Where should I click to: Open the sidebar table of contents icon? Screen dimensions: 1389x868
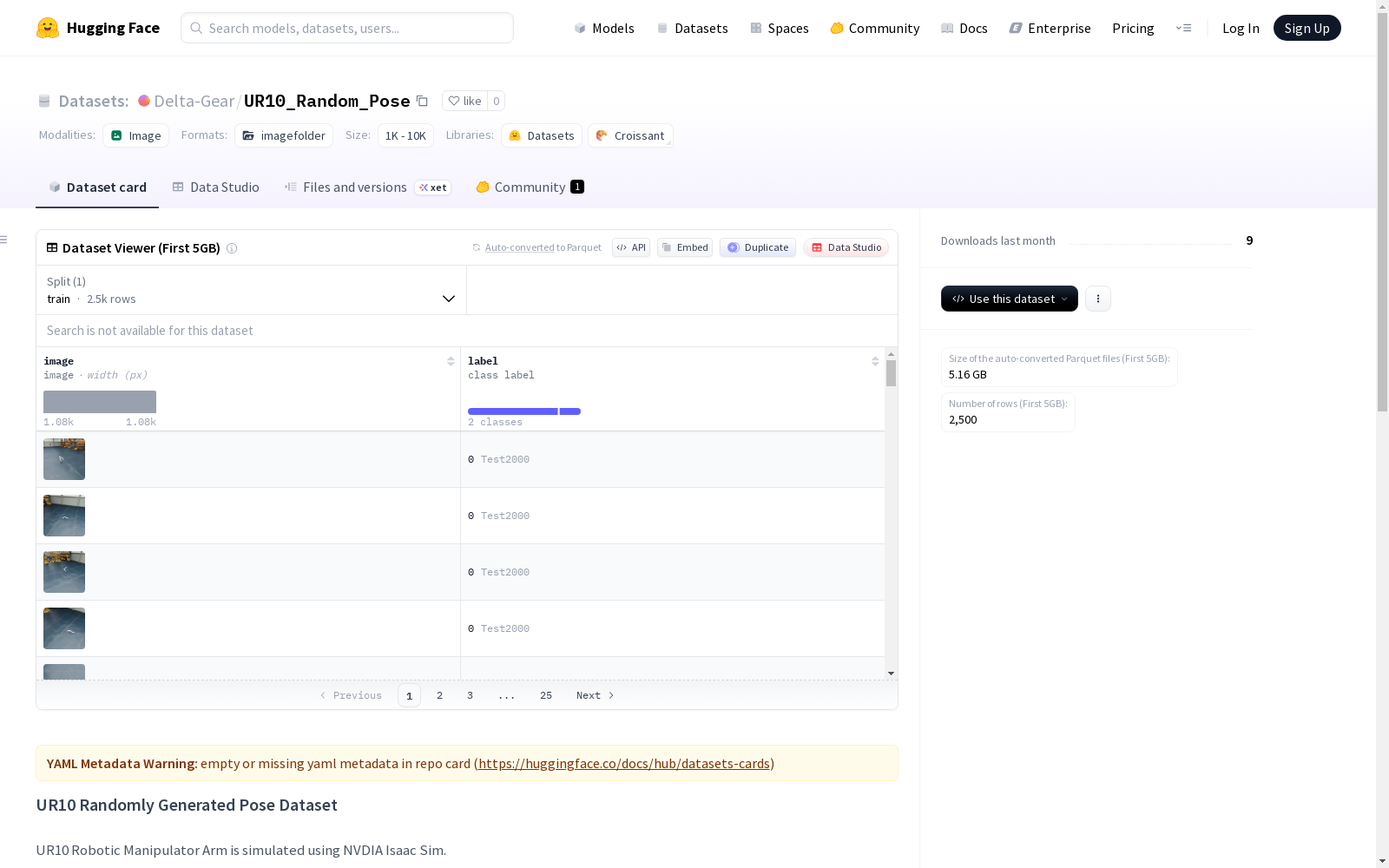coord(4,240)
